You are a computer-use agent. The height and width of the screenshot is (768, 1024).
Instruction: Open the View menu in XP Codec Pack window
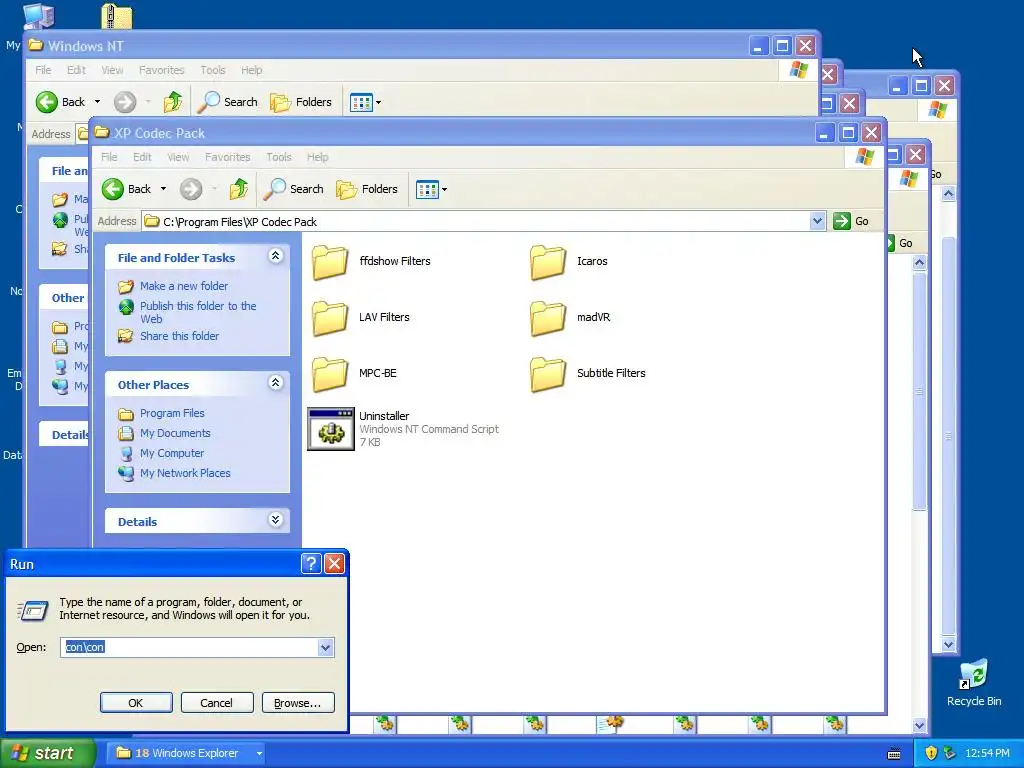pos(178,157)
